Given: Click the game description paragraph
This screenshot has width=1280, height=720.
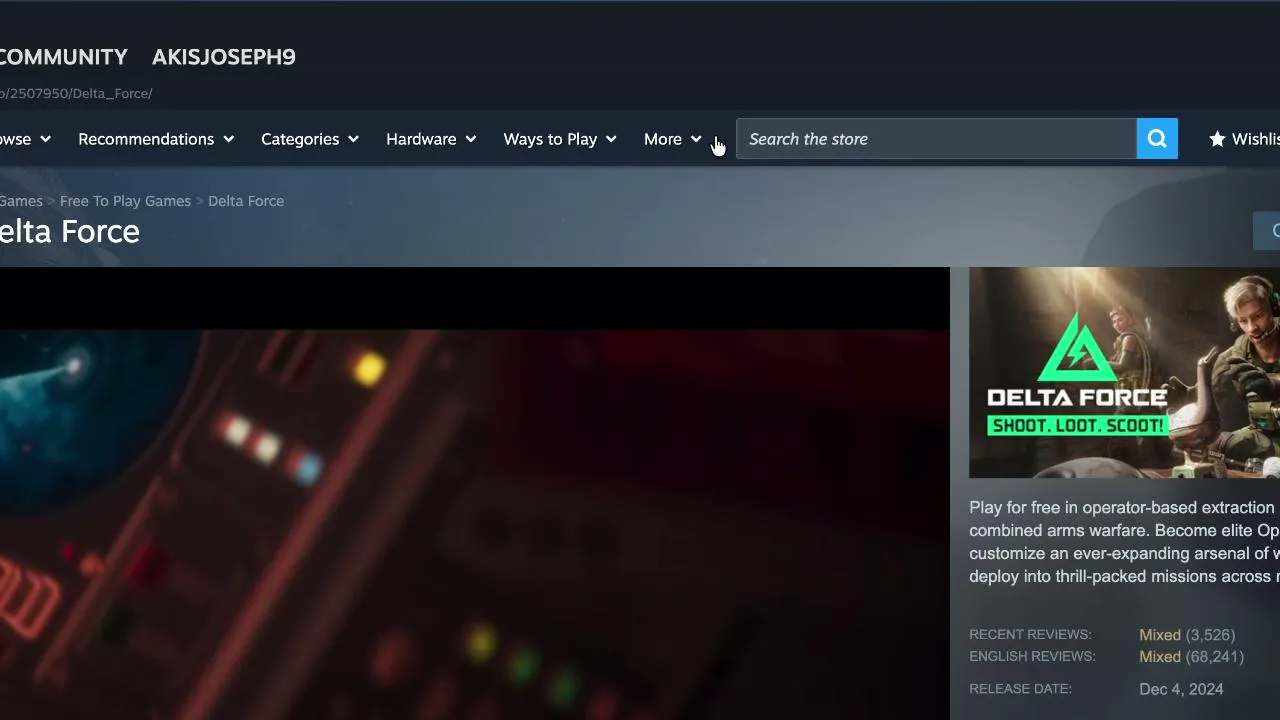Looking at the screenshot, I should click(x=1124, y=542).
